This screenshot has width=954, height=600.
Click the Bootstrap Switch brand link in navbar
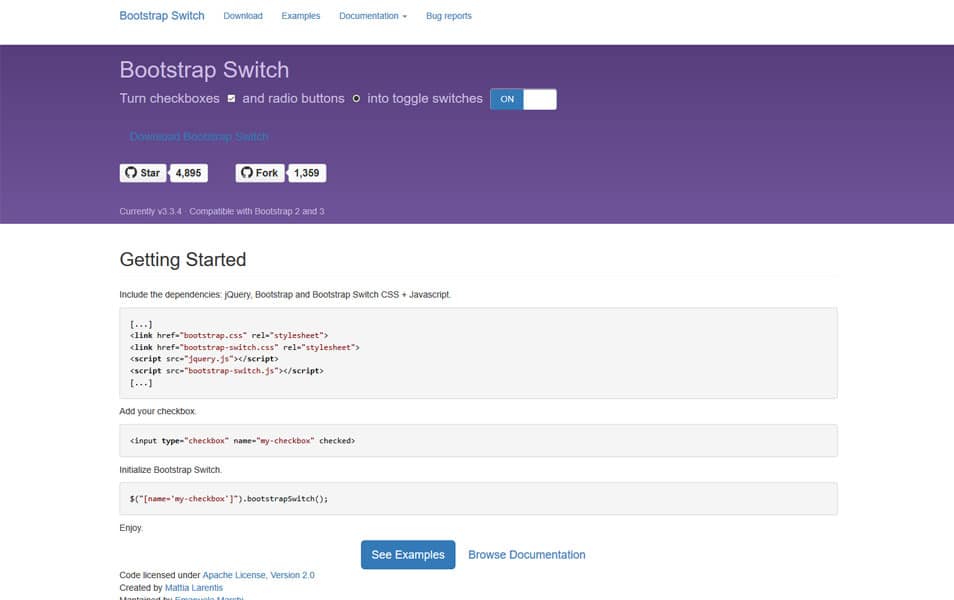[x=162, y=16]
